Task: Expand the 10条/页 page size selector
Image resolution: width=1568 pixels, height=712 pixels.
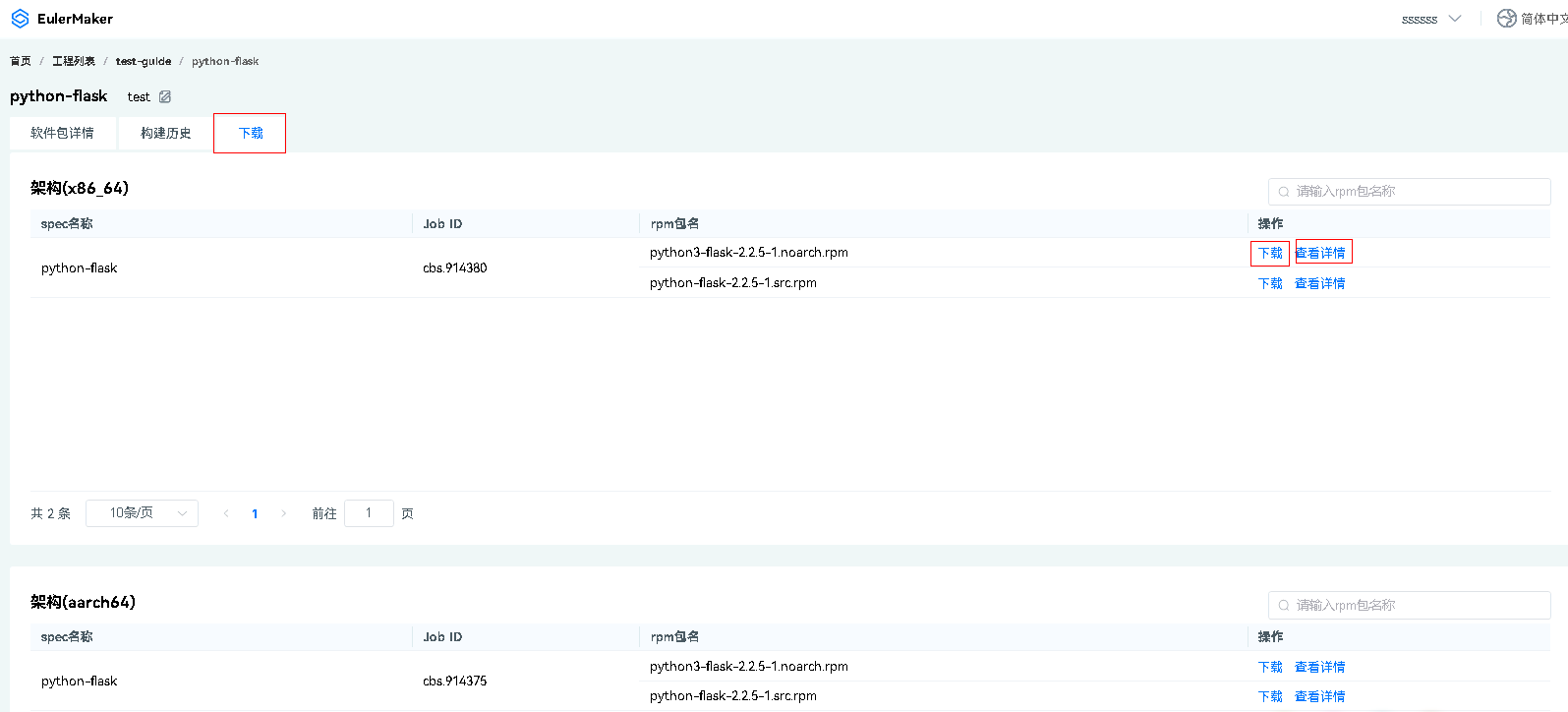Action: (x=142, y=513)
